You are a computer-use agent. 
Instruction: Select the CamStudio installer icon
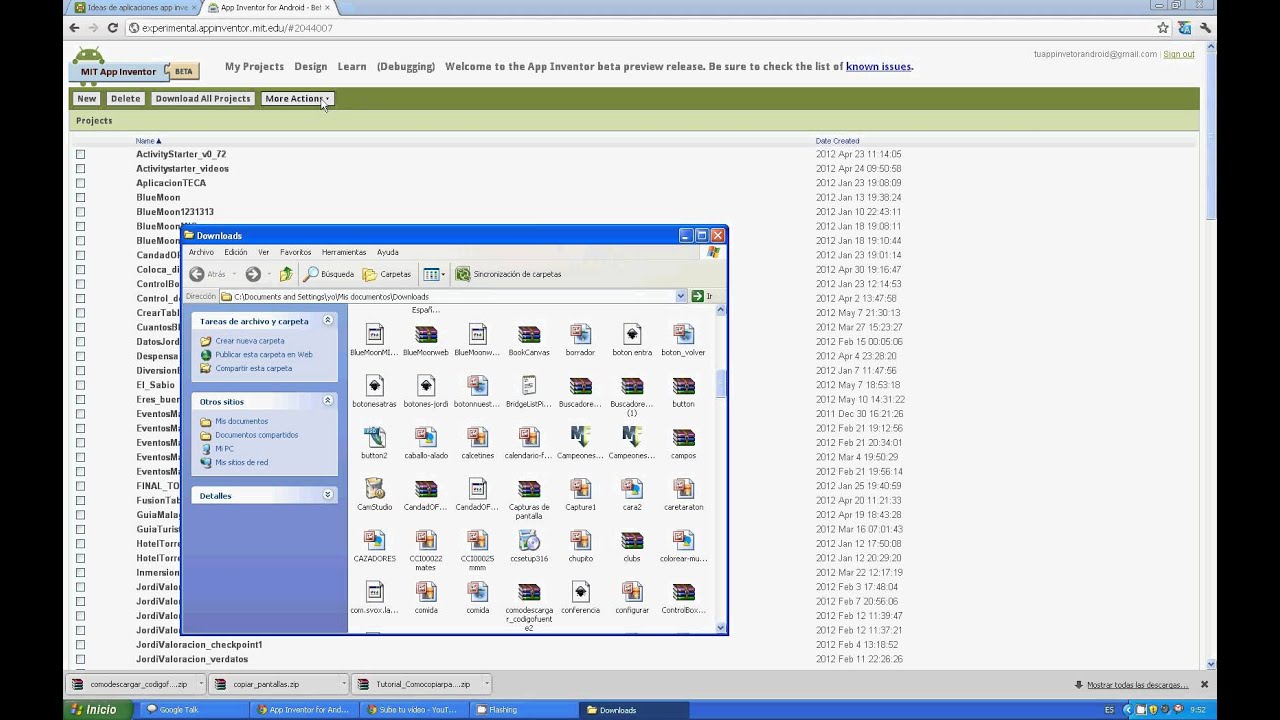(374, 489)
